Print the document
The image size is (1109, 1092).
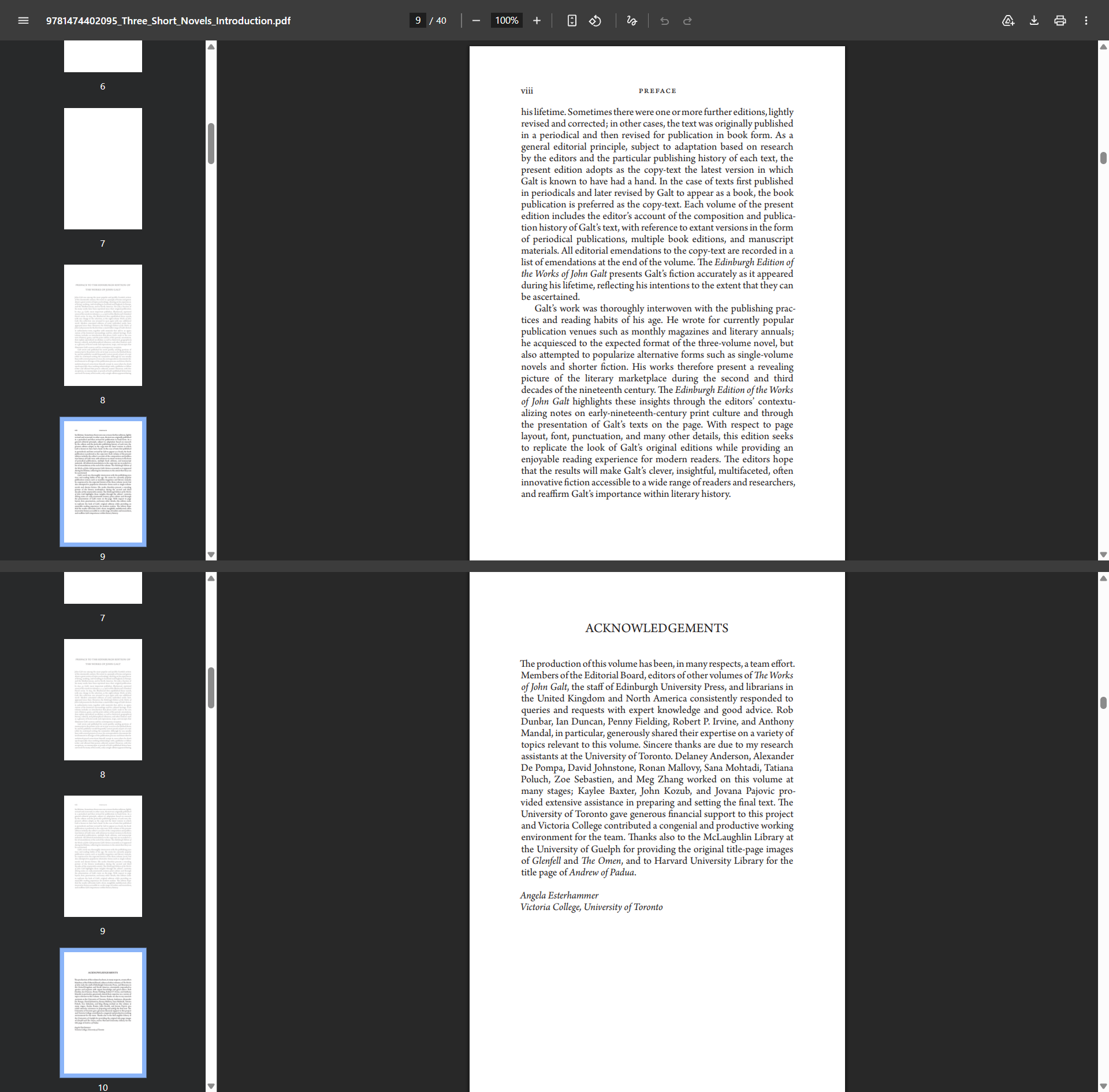1060,21
